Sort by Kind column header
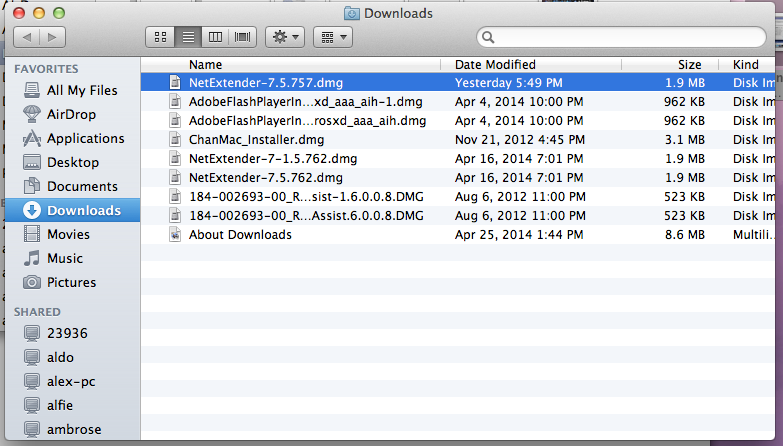 coord(747,64)
